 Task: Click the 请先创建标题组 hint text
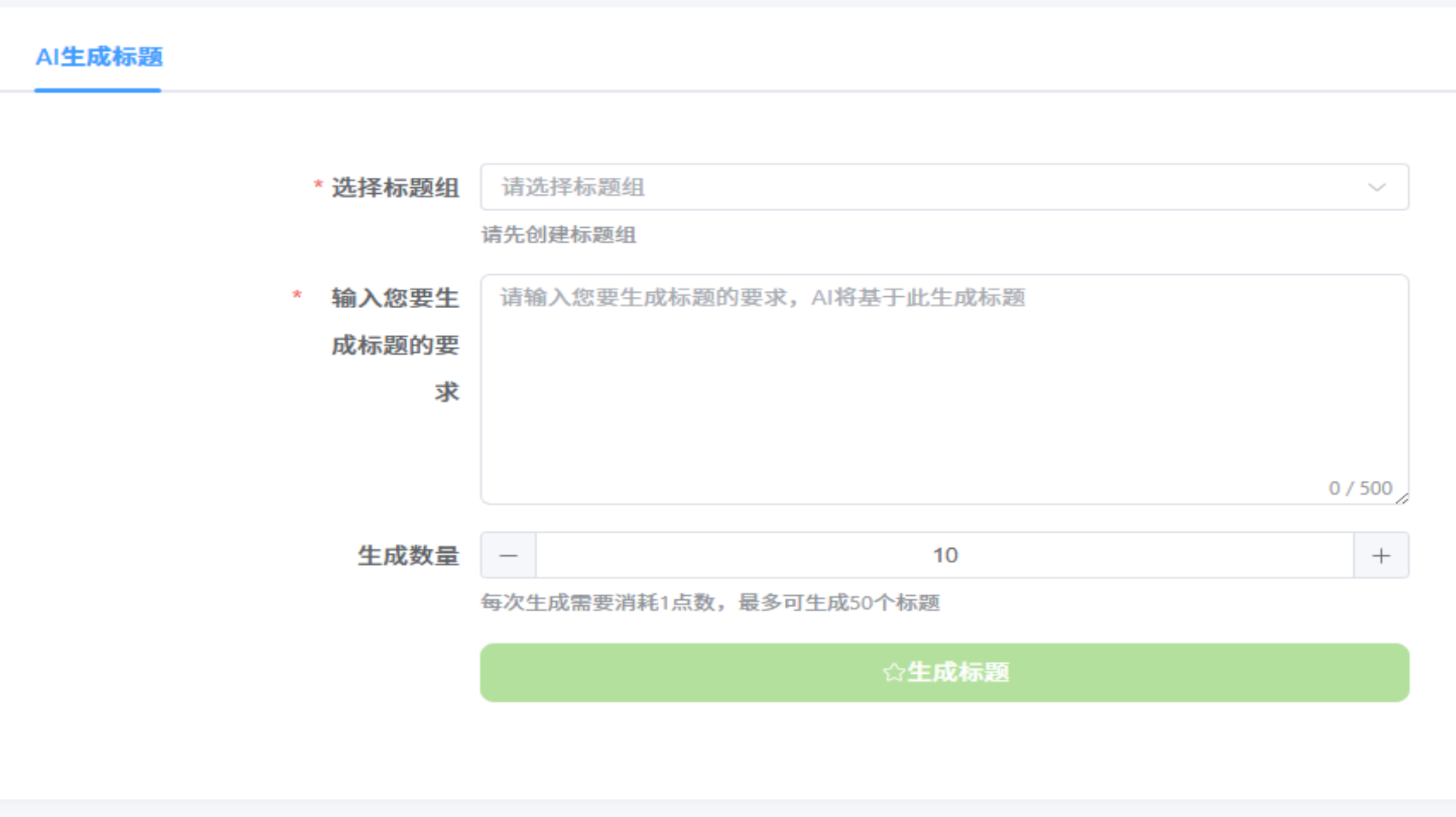point(559,235)
